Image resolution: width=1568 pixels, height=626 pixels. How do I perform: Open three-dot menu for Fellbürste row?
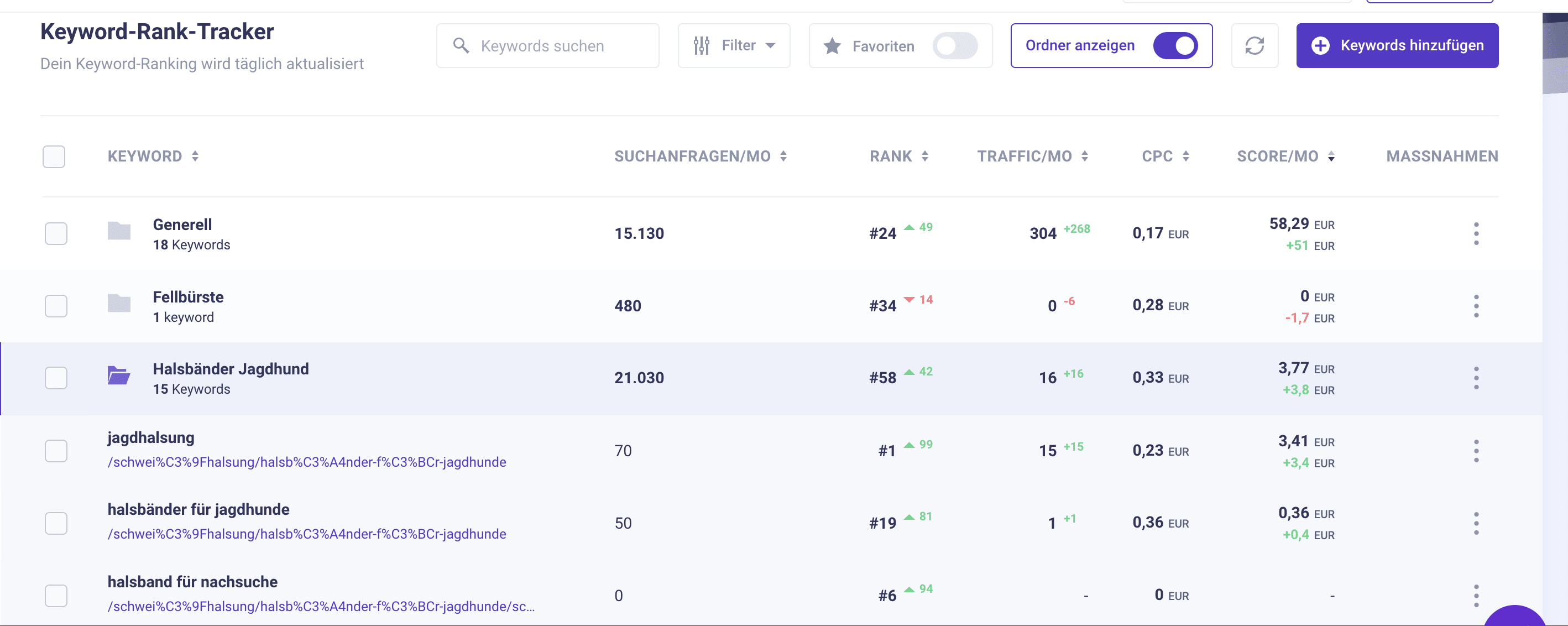[x=1476, y=306]
